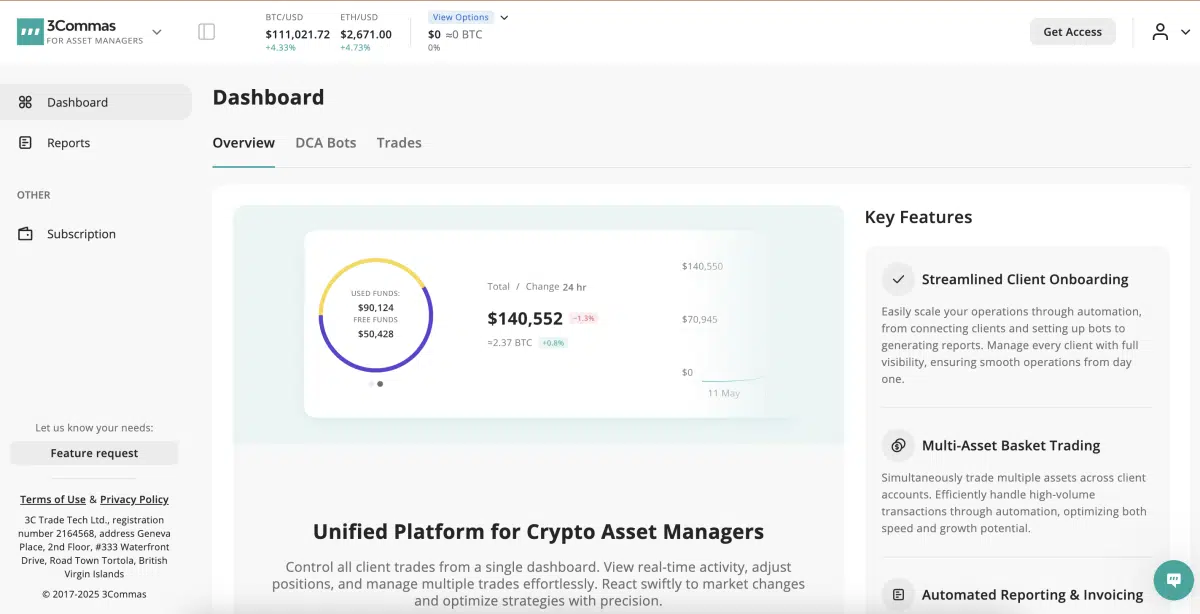Switch to the DCA Bots tab
Image resolution: width=1200 pixels, height=614 pixels.
tap(325, 143)
